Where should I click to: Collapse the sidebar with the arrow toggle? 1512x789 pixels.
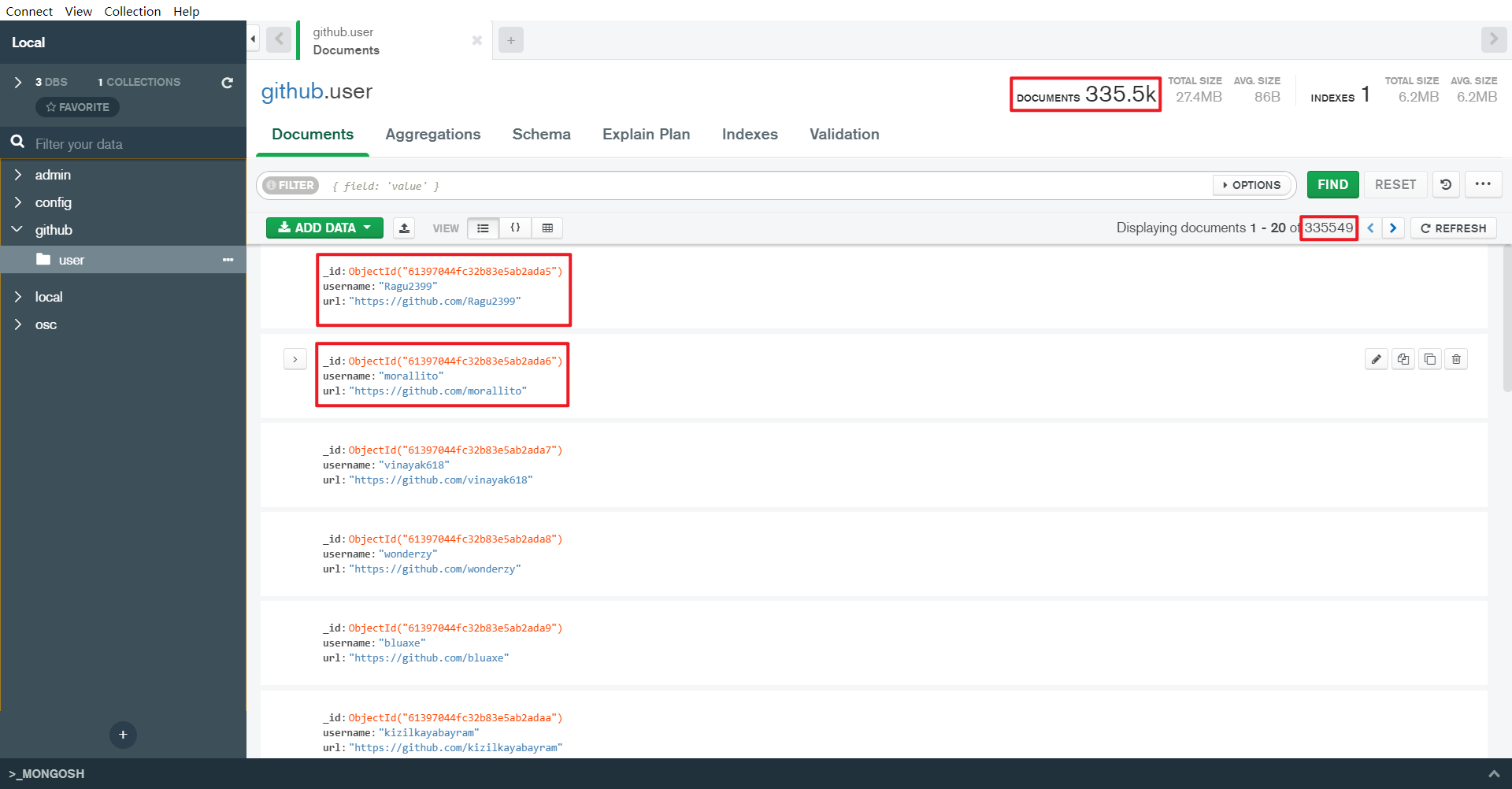pos(253,39)
